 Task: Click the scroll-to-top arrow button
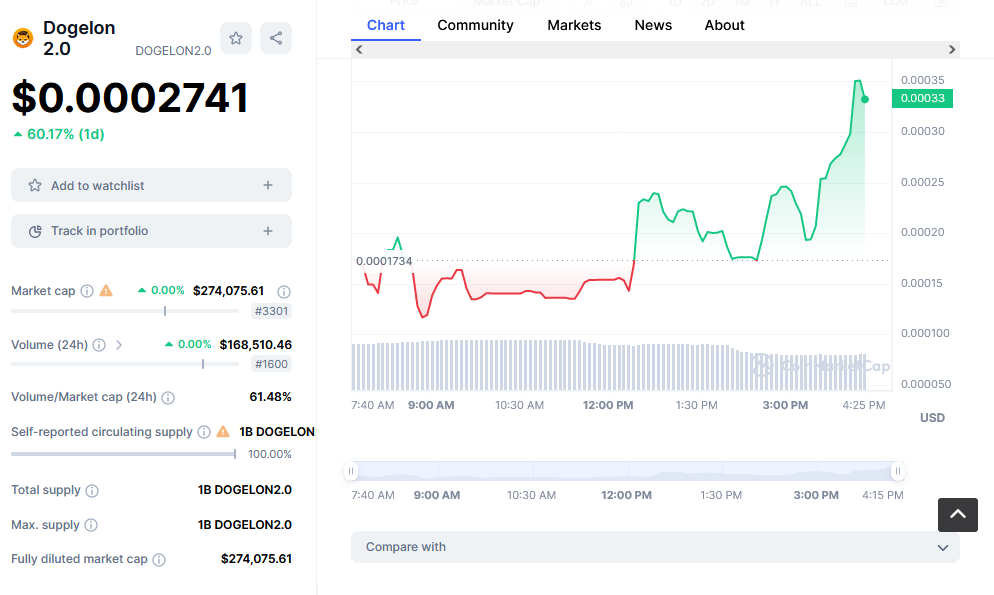958,515
